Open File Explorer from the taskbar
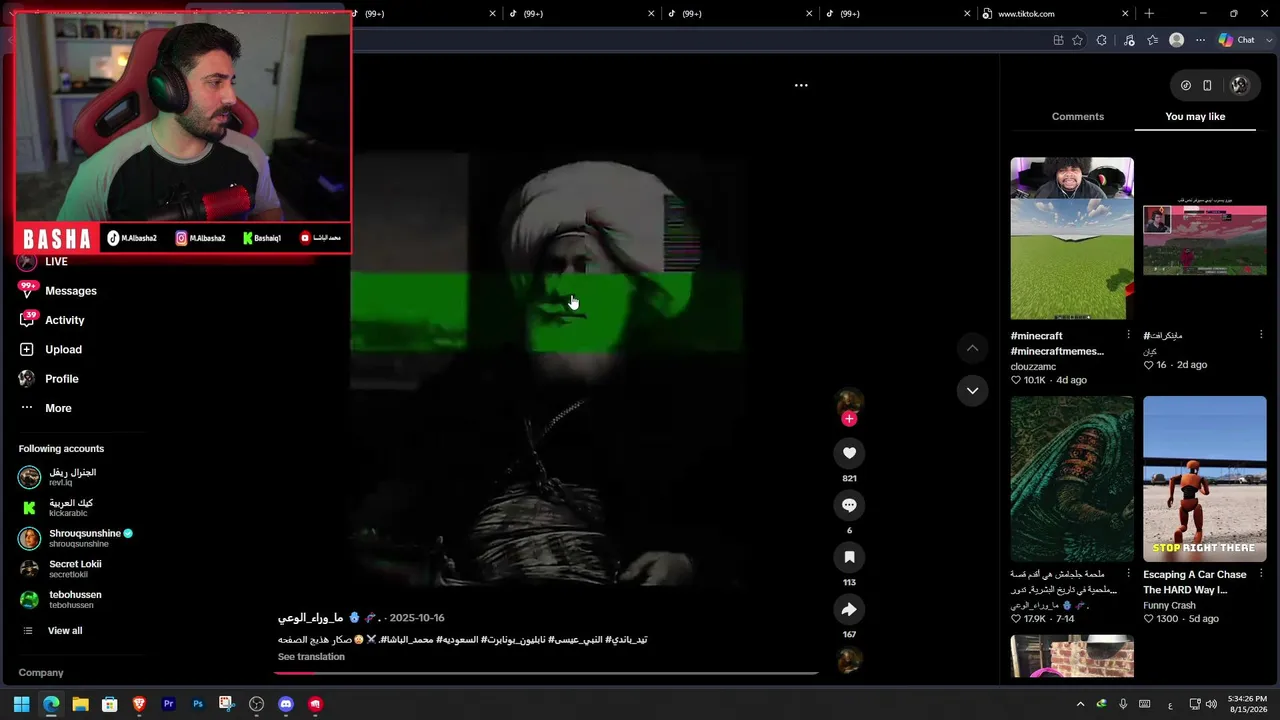The width and height of the screenshot is (1280, 720). click(80, 704)
